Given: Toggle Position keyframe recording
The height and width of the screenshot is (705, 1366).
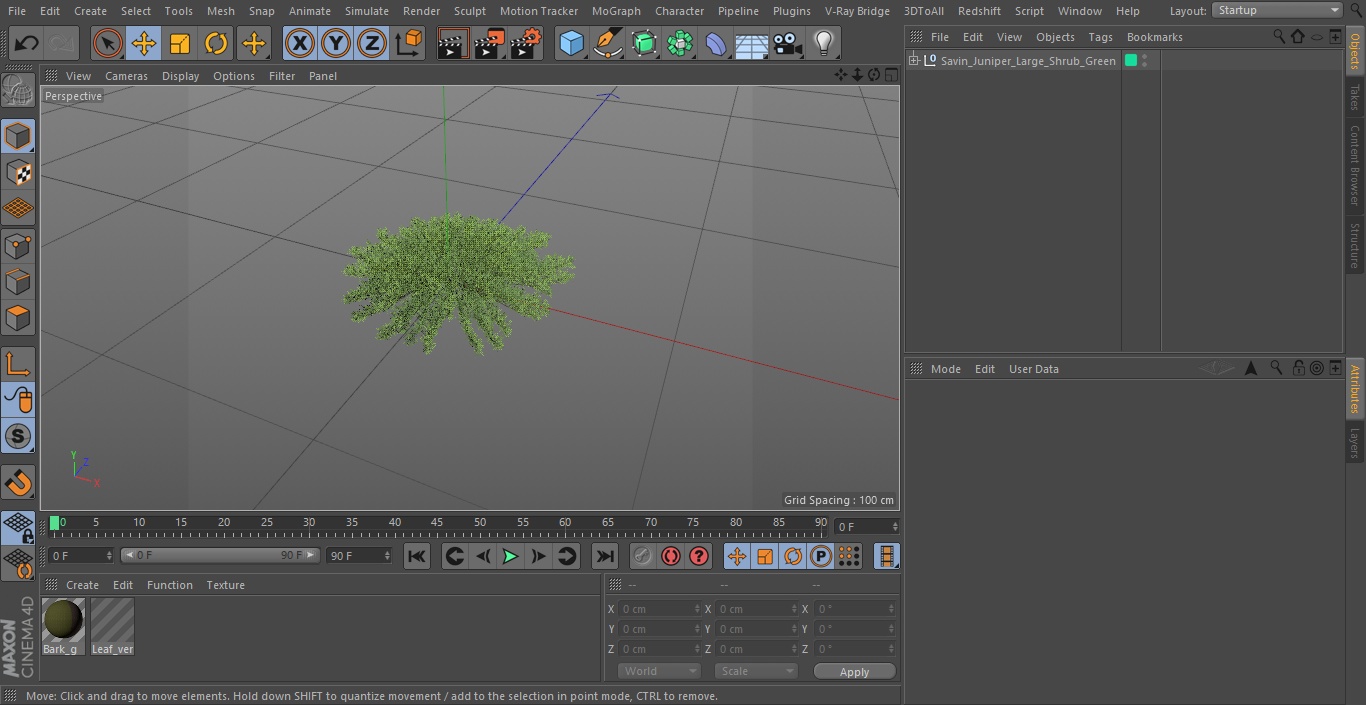Looking at the screenshot, I should 737,556.
